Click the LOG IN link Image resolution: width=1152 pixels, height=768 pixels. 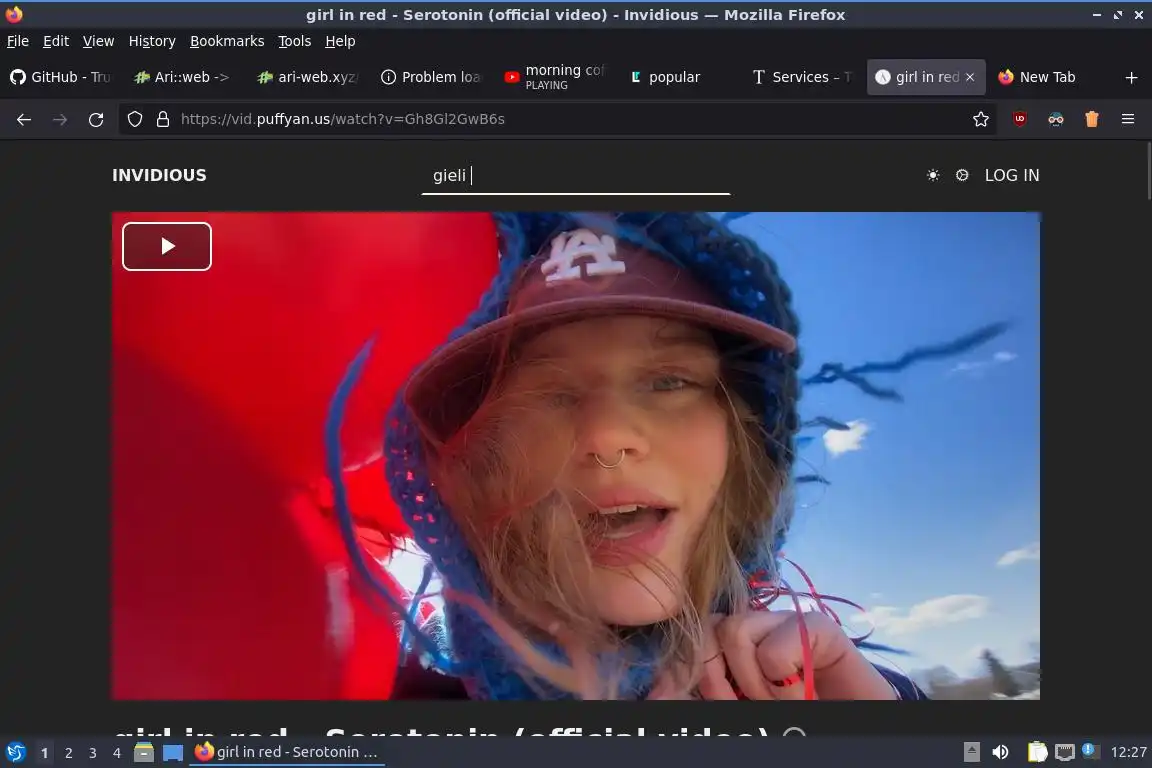point(1012,175)
